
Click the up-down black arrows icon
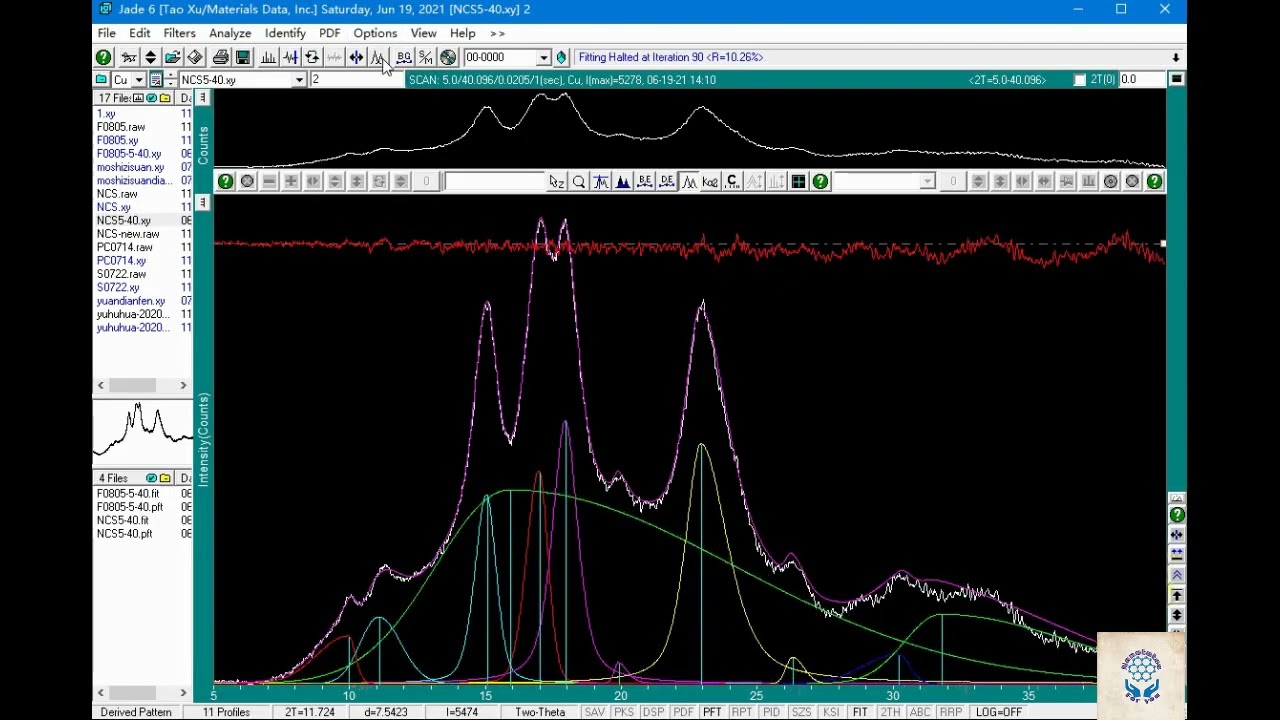click(x=150, y=57)
